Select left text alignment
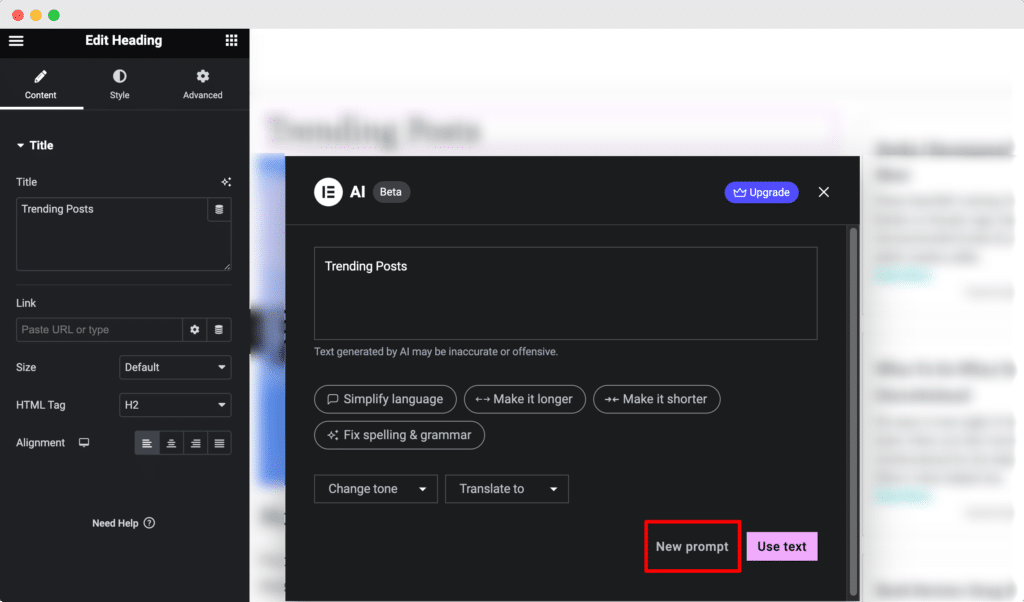Viewport: 1024px width, 602px height. point(147,442)
